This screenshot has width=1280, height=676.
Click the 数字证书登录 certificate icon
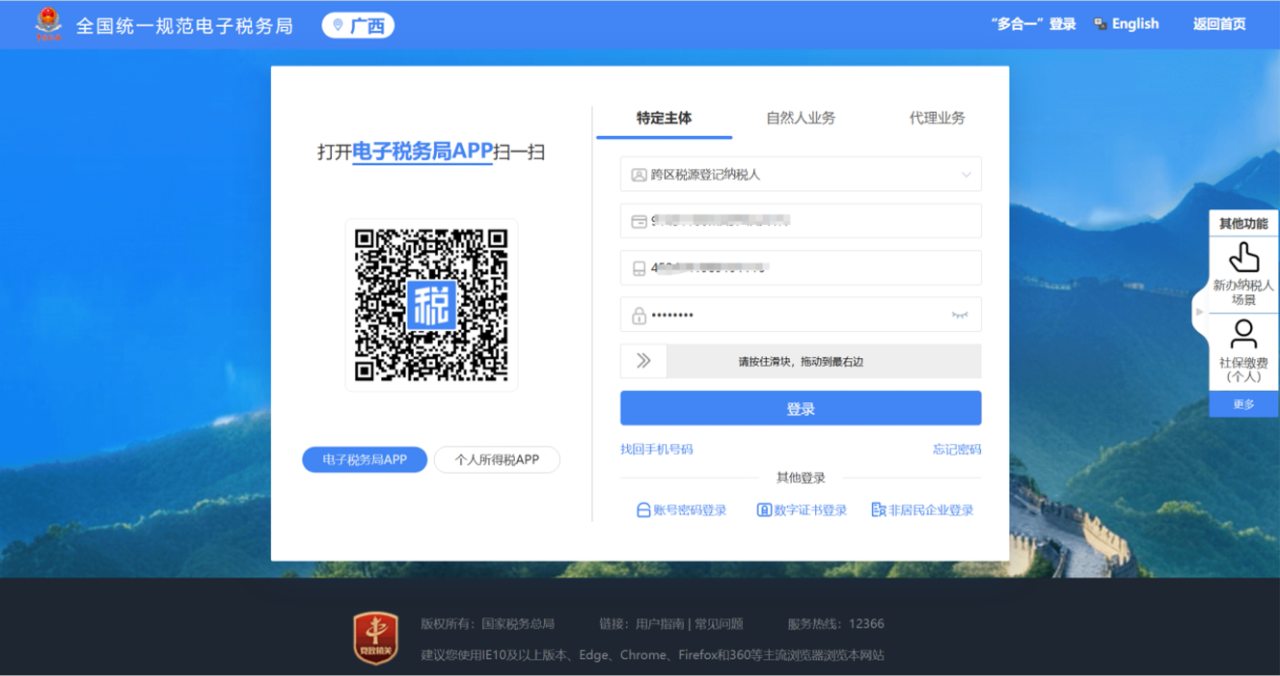tap(764, 510)
